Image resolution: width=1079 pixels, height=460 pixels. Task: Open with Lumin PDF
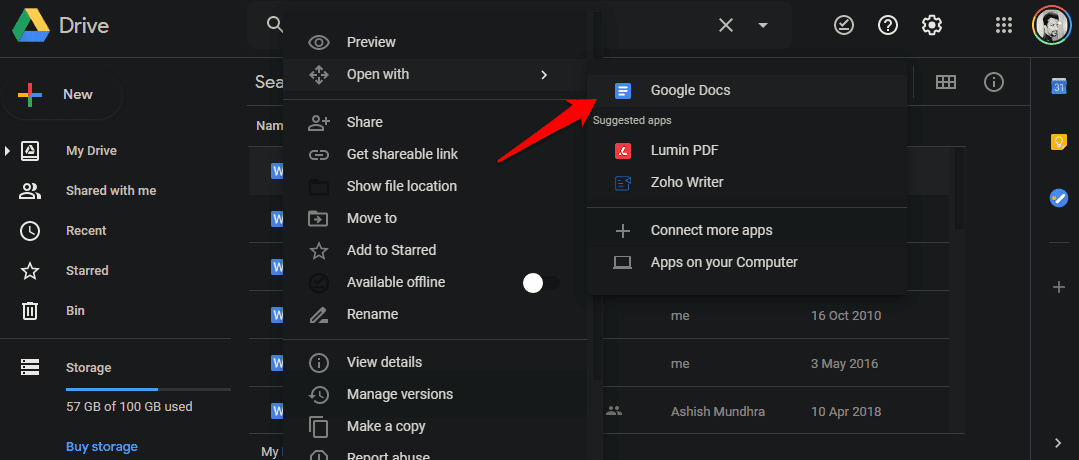click(x=747, y=150)
